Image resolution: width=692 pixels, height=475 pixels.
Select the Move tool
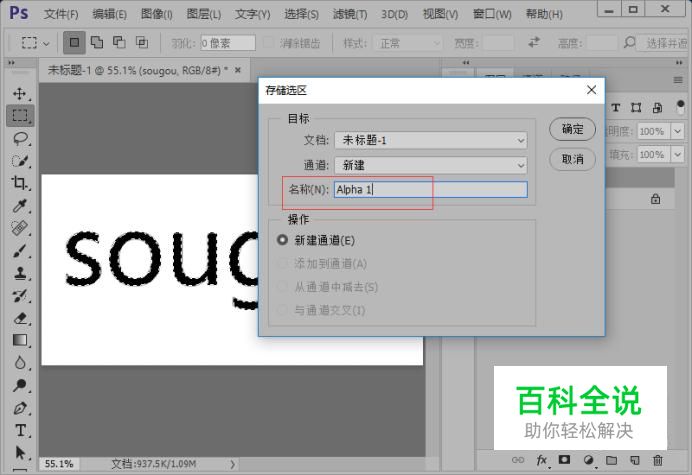[x=19, y=94]
